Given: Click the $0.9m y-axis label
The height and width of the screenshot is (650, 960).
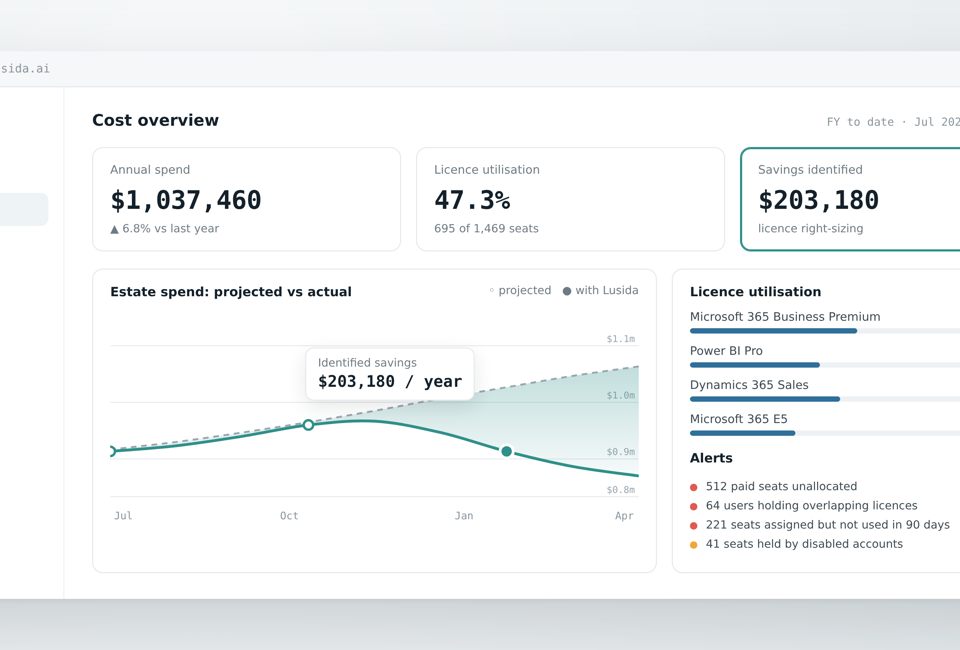Looking at the screenshot, I should [x=621, y=452].
